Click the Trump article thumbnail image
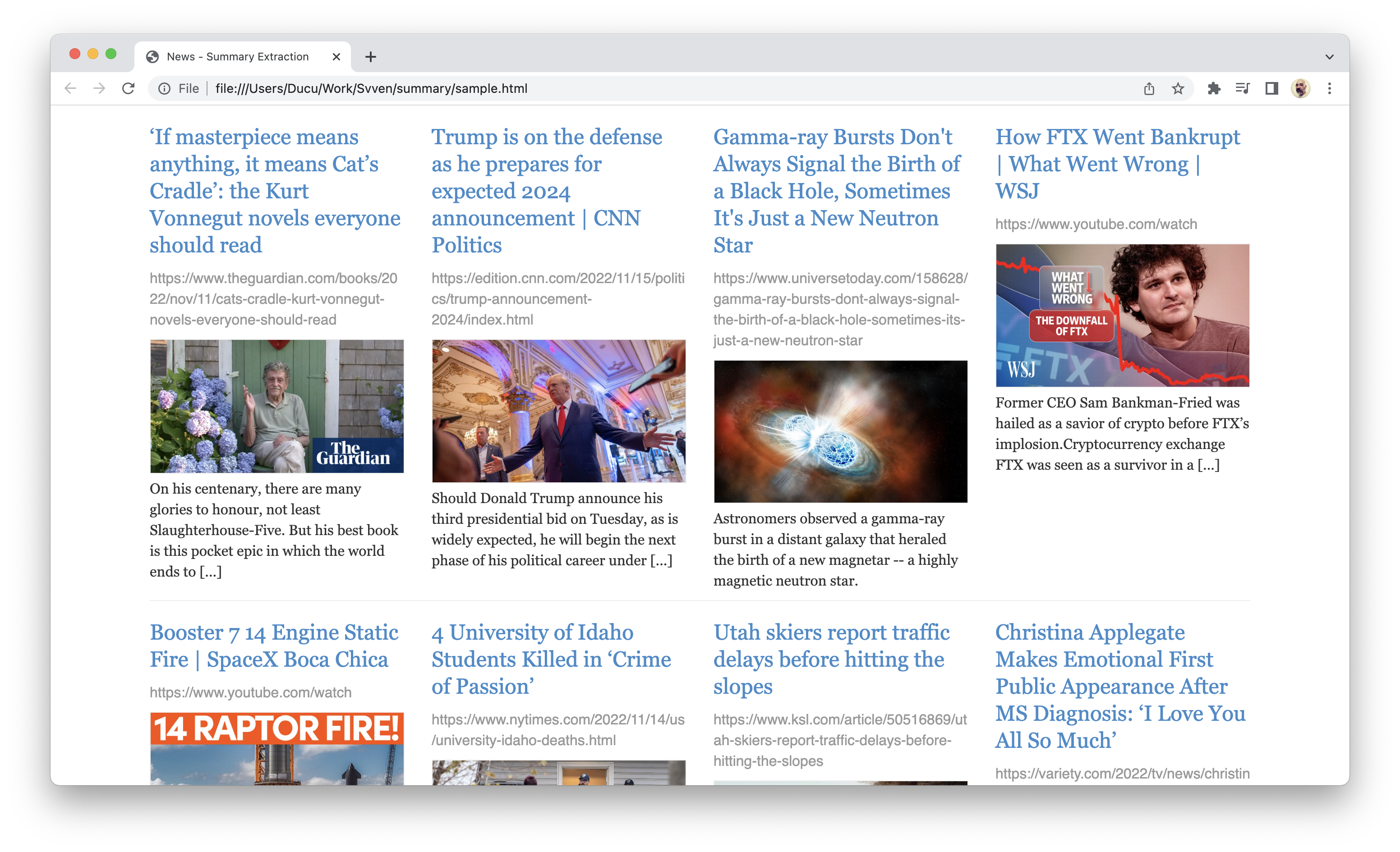This screenshot has width=1400, height=852. click(558, 411)
